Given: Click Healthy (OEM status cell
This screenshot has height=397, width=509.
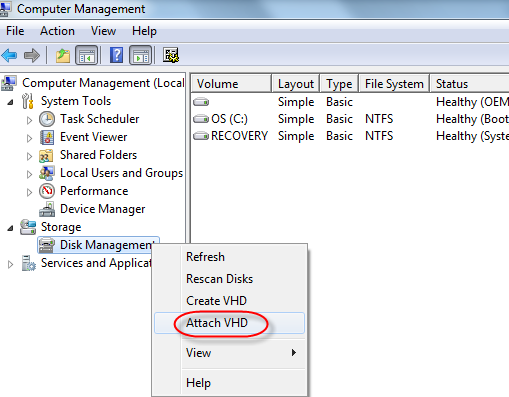Looking at the screenshot, I should click(472, 102).
